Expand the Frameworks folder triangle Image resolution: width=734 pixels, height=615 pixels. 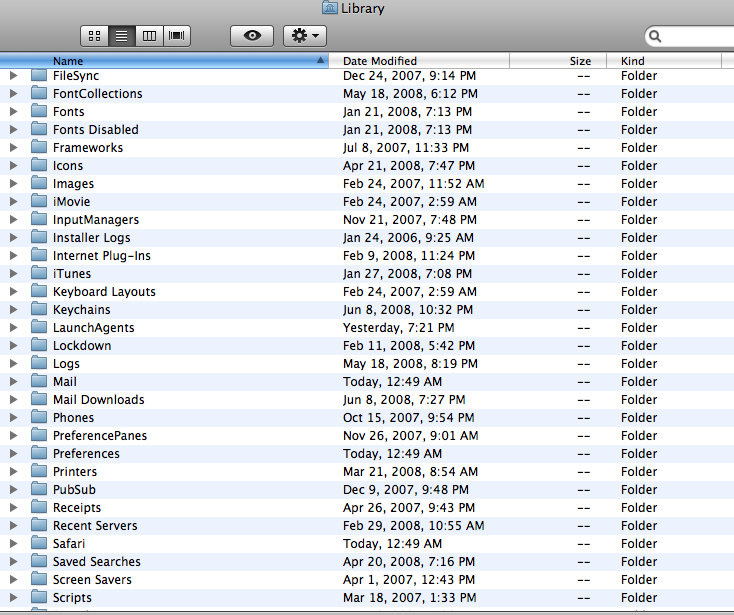(x=14, y=147)
